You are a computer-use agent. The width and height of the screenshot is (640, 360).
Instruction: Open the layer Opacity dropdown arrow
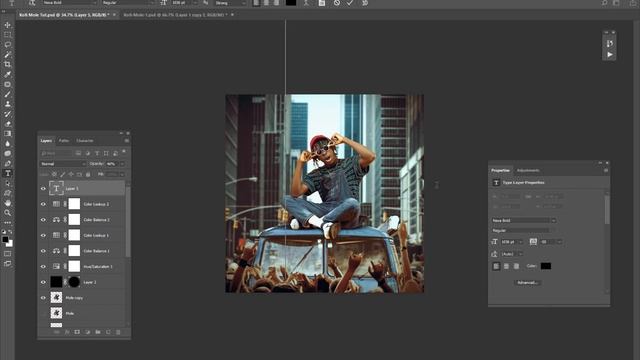[122, 164]
